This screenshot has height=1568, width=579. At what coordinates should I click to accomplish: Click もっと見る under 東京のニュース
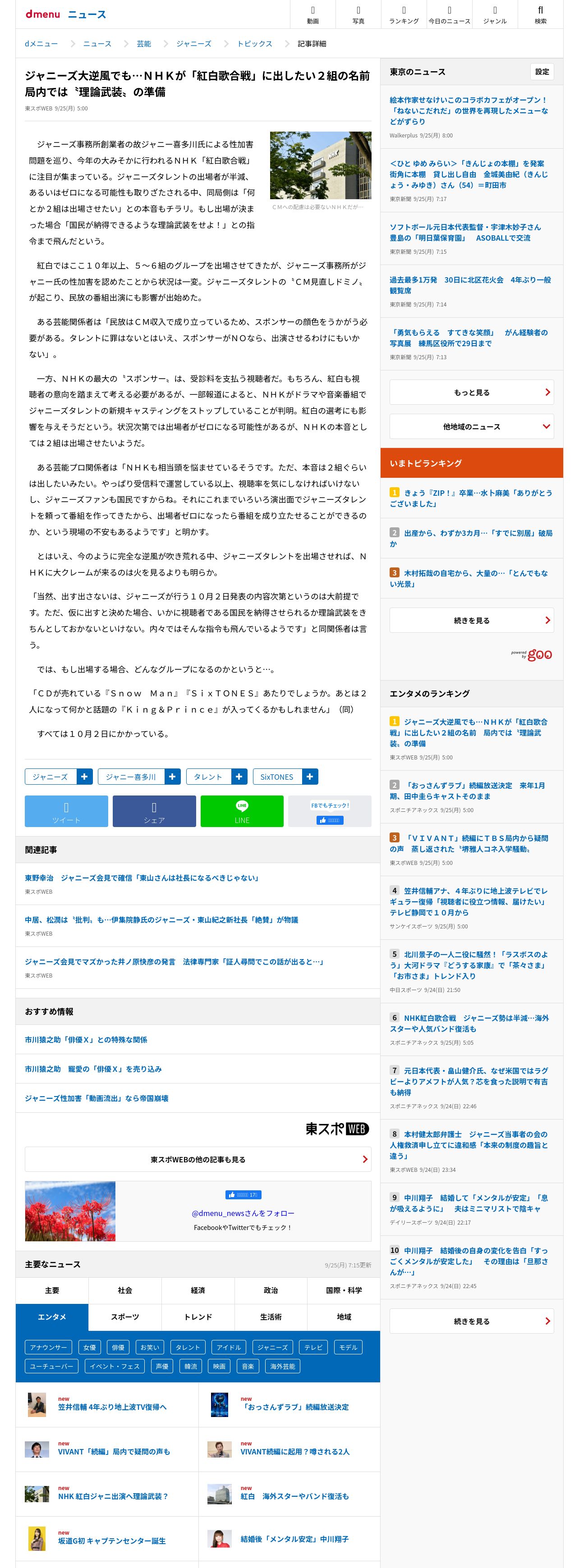point(472,393)
